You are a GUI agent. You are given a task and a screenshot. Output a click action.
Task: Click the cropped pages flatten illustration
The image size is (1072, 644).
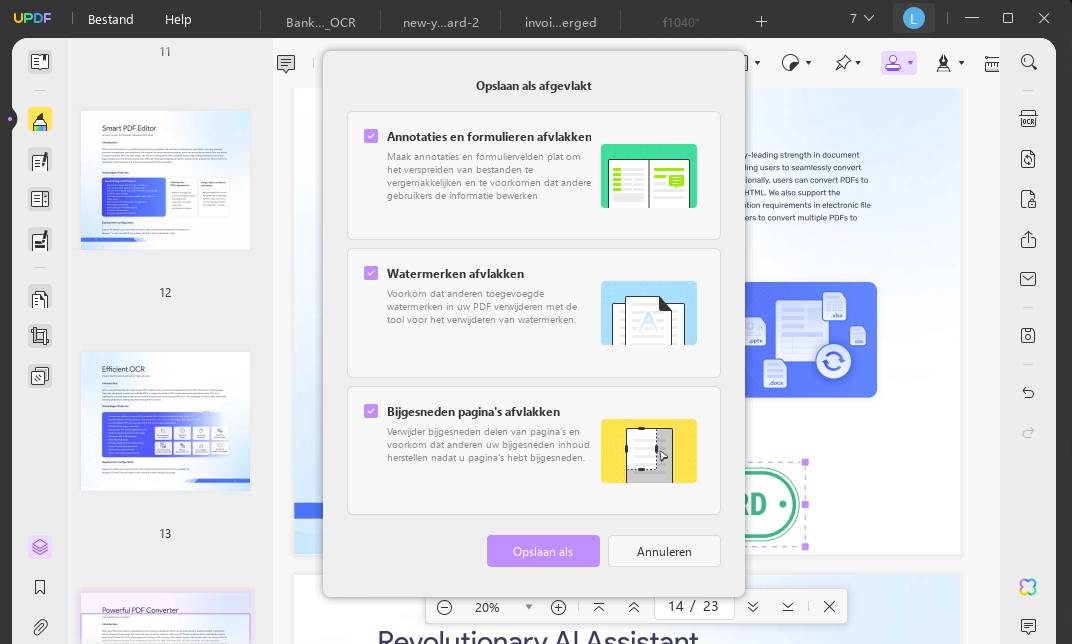coord(649,451)
